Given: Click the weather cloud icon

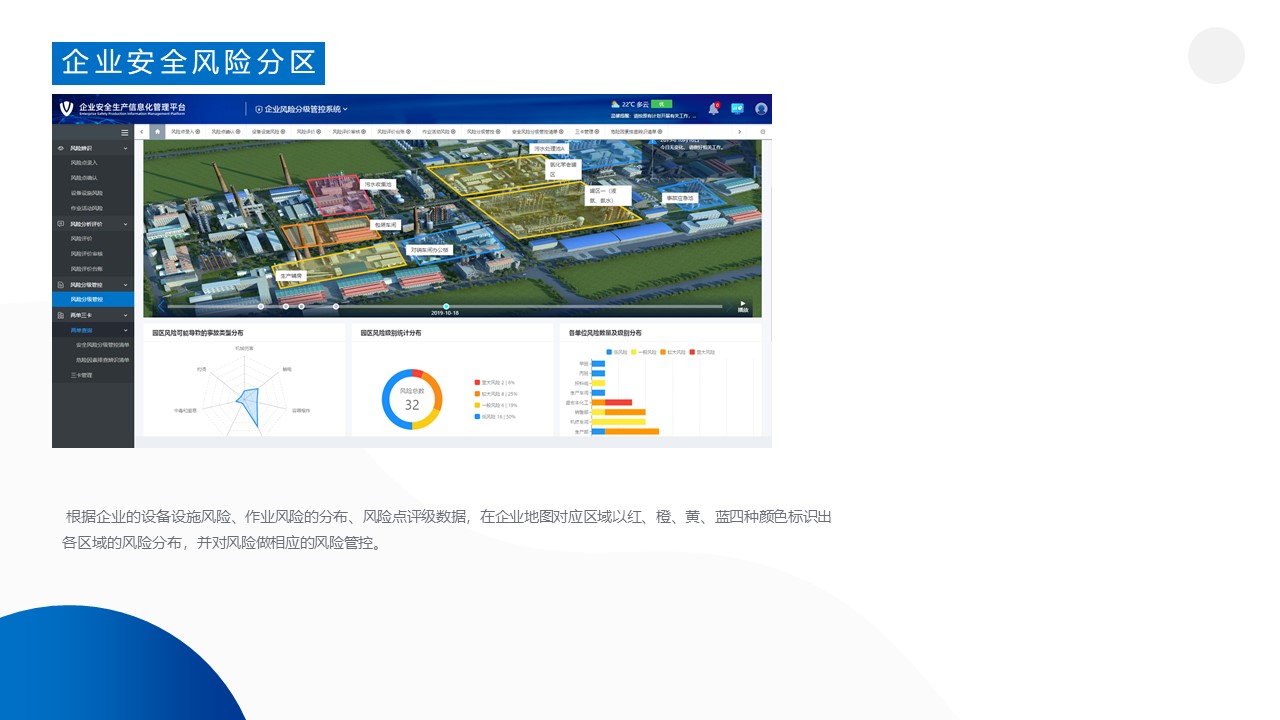Looking at the screenshot, I should [x=615, y=104].
